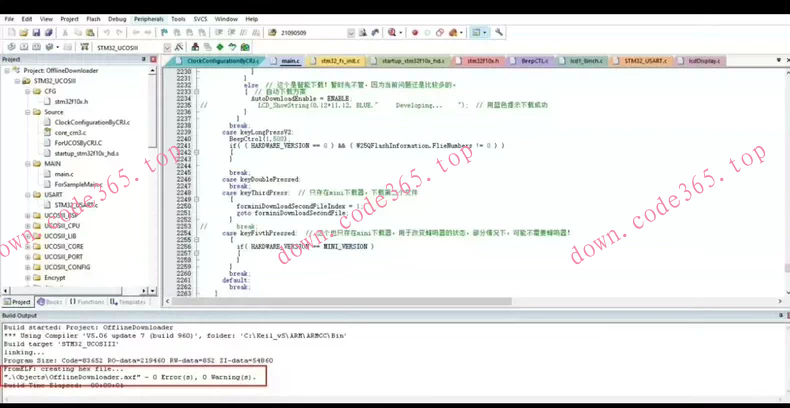Click the red Insert Breakpoint icon
Viewport: 790px width, 408px height.
tap(415, 33)
